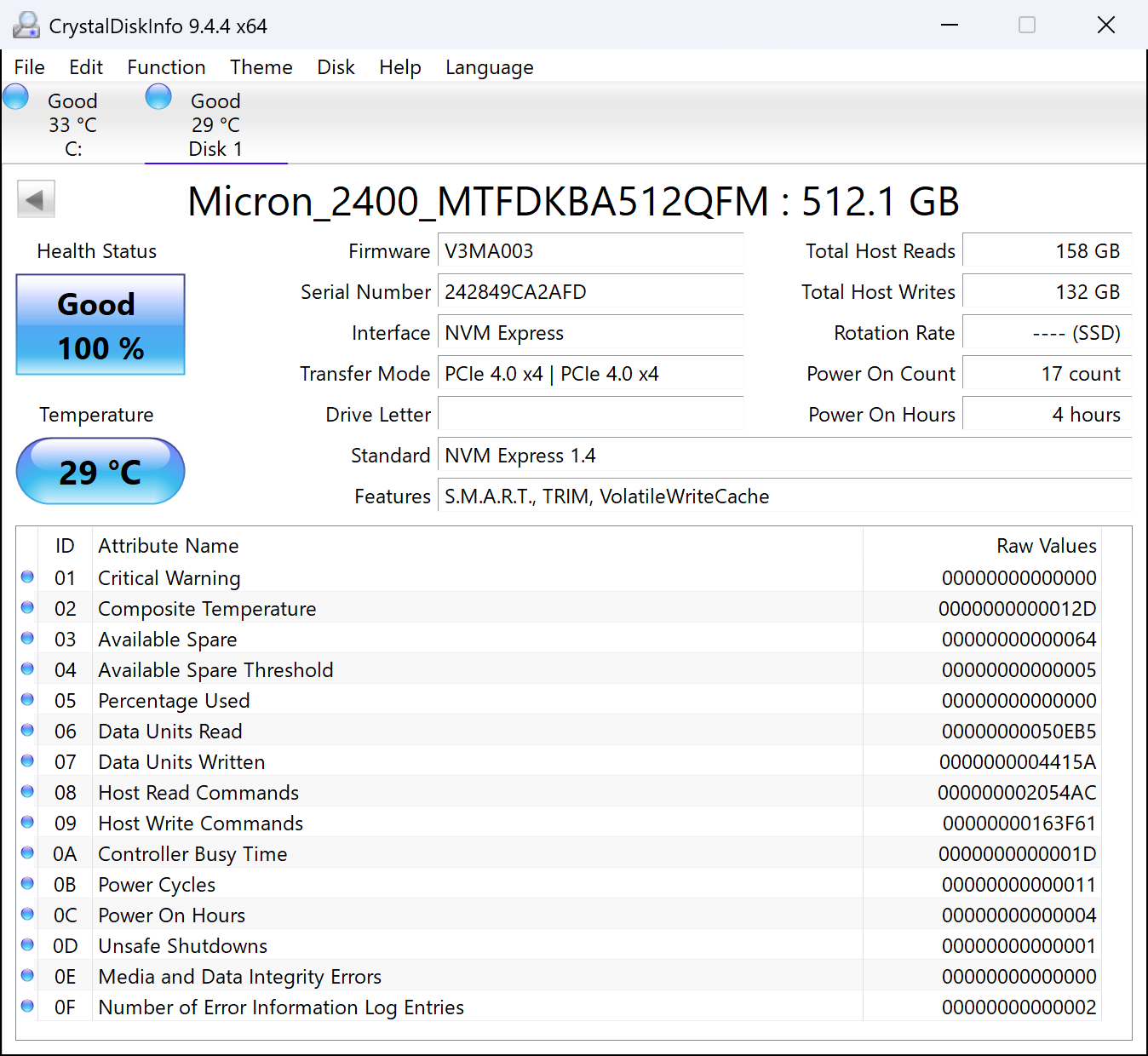
Task: Click the Firmware field V3MA003
Action: [591, 251]
